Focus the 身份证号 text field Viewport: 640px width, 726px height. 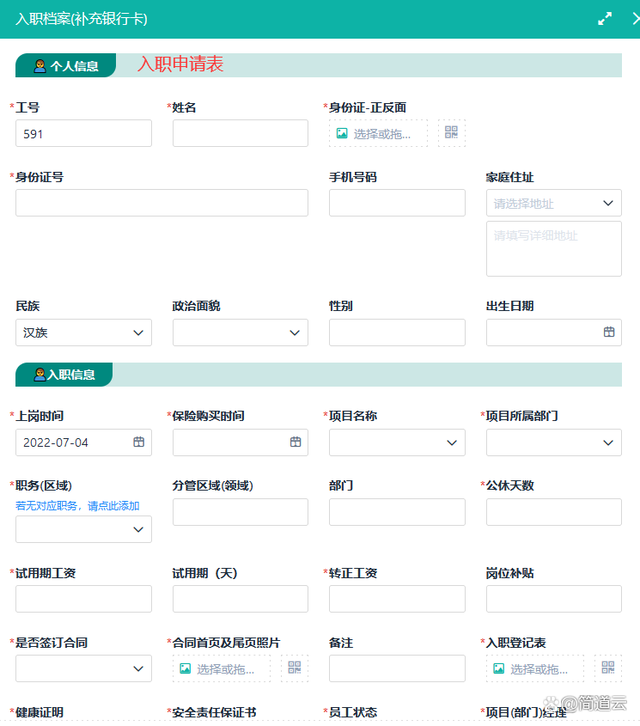162,203
